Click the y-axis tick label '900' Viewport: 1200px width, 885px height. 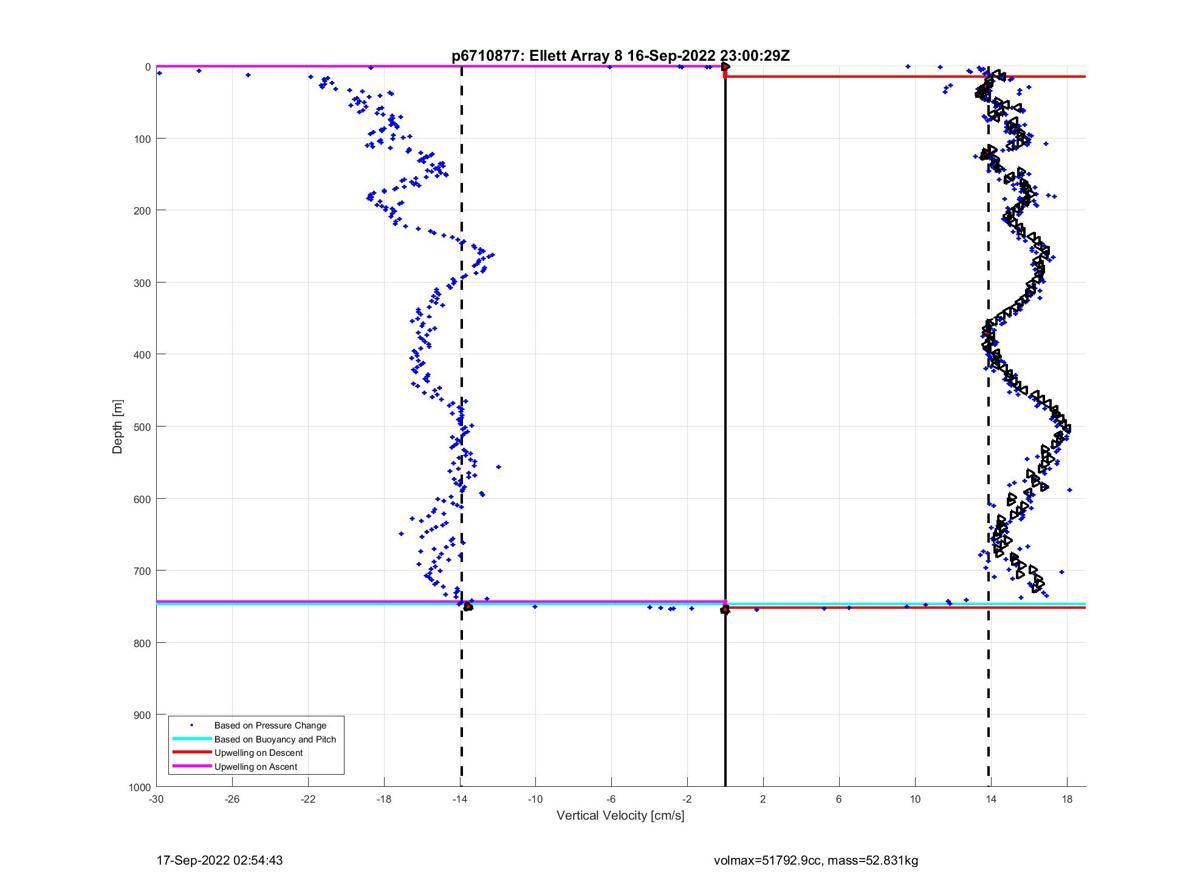142,715
